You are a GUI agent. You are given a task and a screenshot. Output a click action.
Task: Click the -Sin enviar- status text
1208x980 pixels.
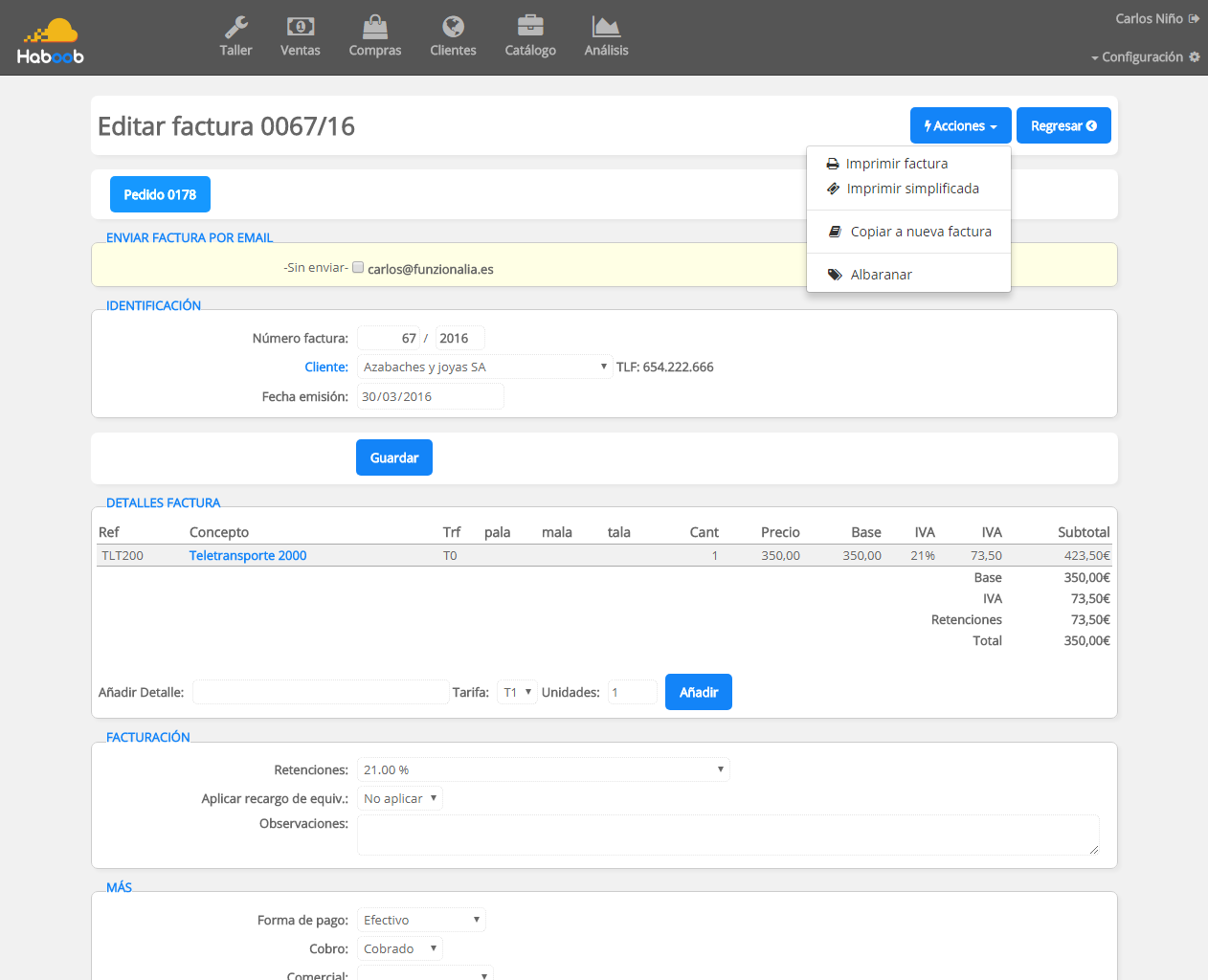tap(316, 268)
